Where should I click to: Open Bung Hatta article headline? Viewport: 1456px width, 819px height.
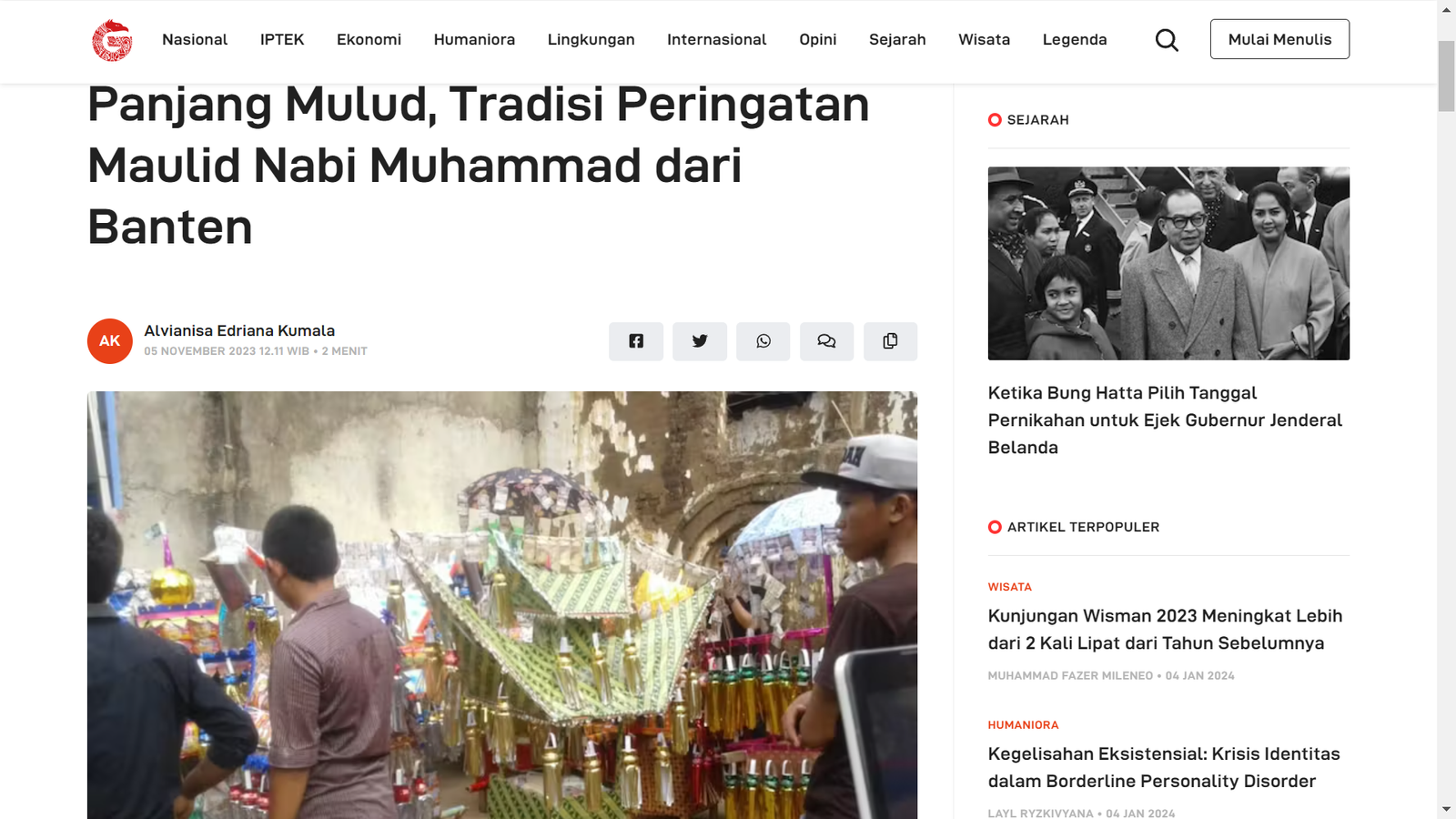tap(1165, 420)
